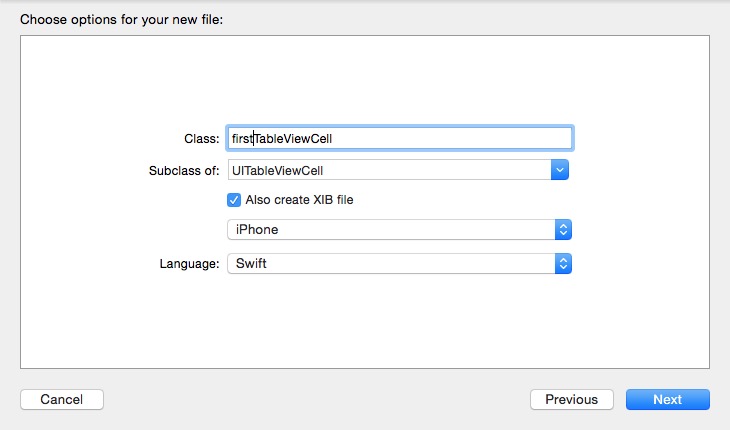This screenshot has height=430, width=730.
Task: Click the word "Swift" in Language popup
Action: 251,264
